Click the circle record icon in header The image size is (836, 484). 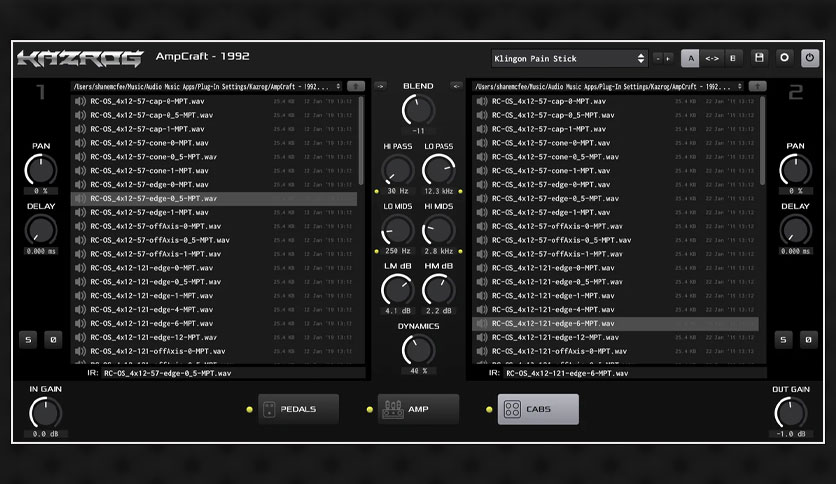(x=784, y=58)
